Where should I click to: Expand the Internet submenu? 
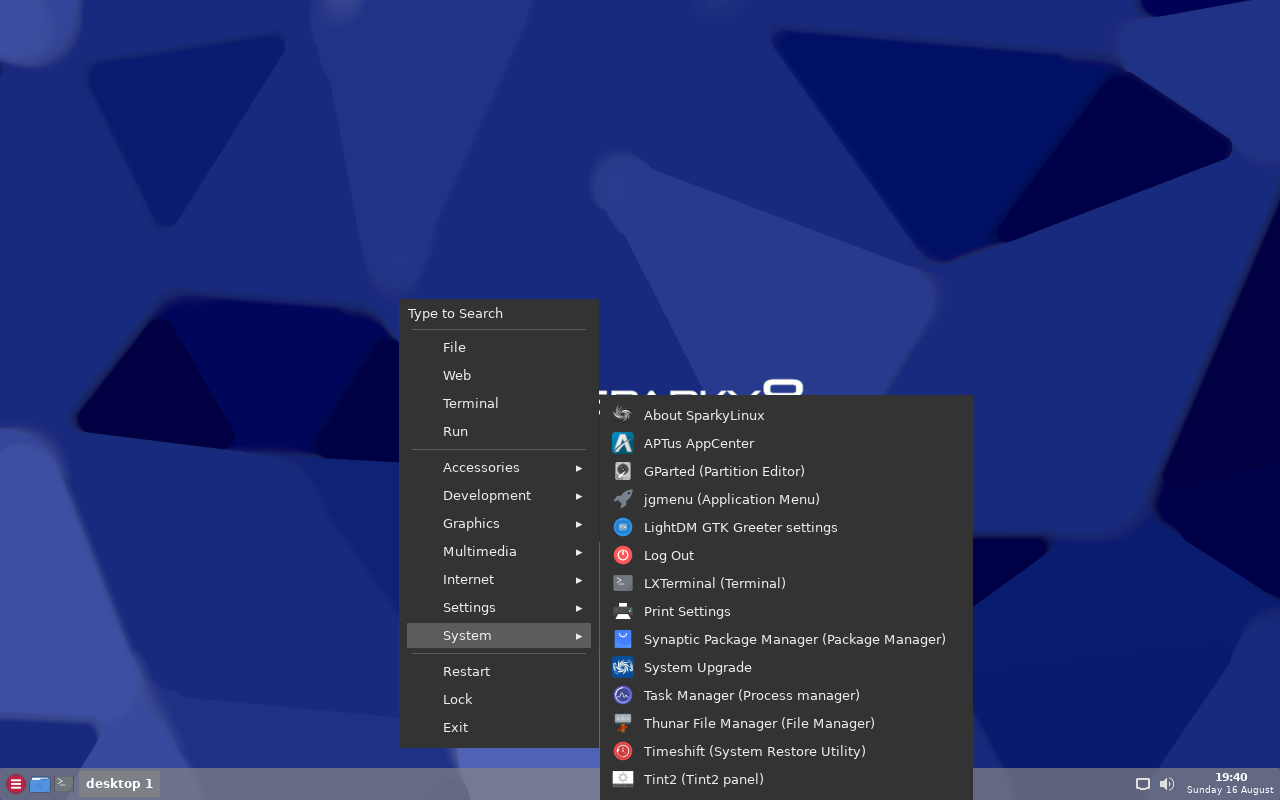tap(499, 580)
